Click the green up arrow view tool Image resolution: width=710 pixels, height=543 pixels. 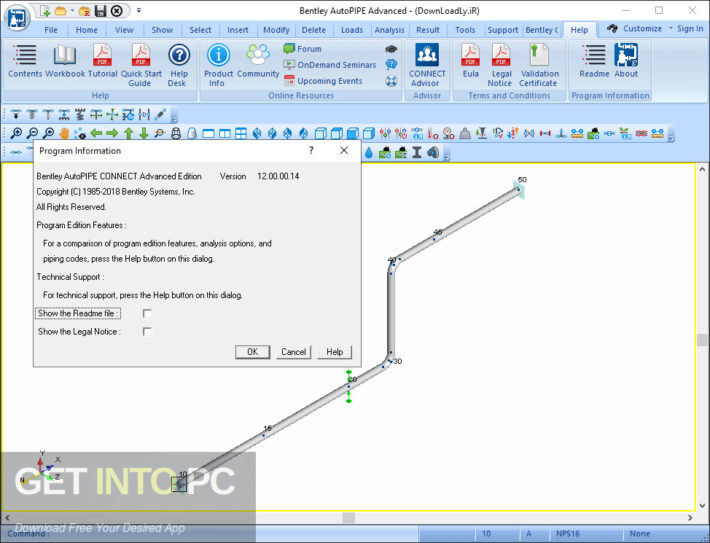coord(129,133)
